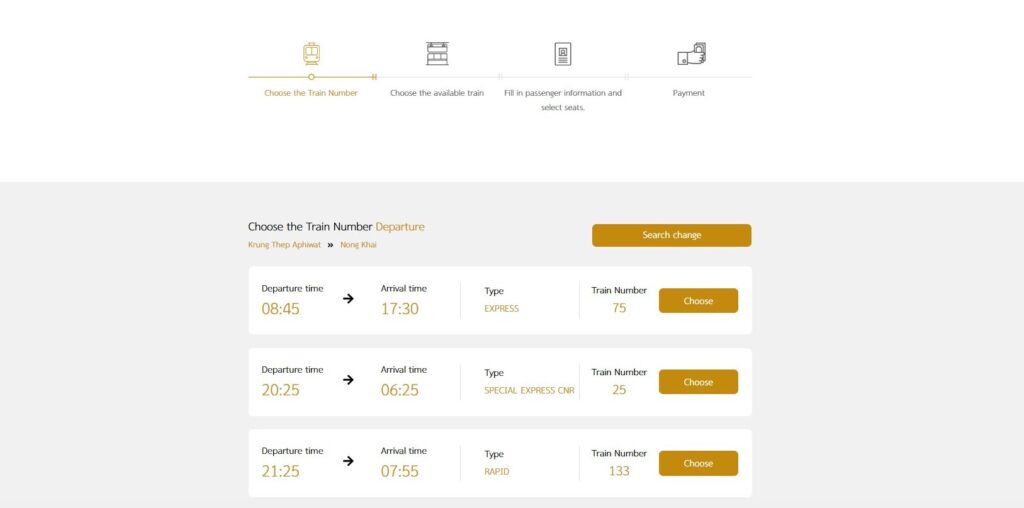Choose Special Express CNR train 25
1024x508 pixels.
pos(698,382)
